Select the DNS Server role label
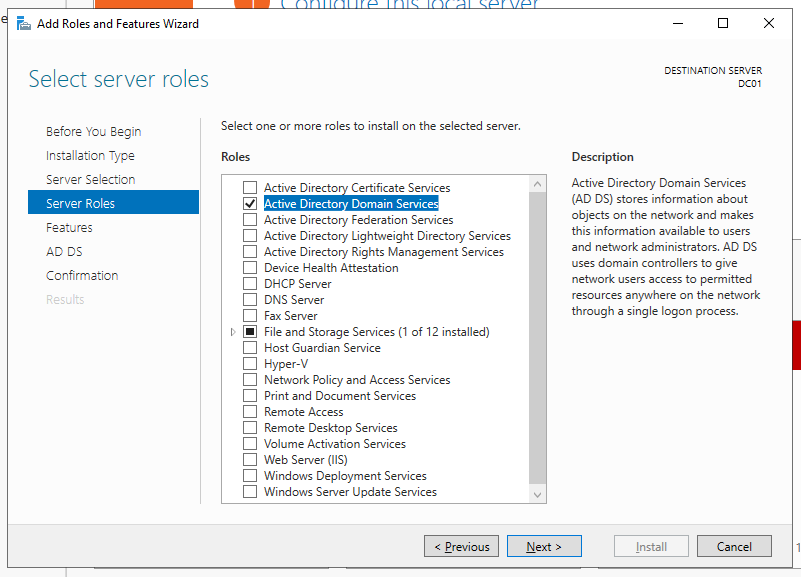801x577 pixels. pyautogui.click(x=294, y=300)
